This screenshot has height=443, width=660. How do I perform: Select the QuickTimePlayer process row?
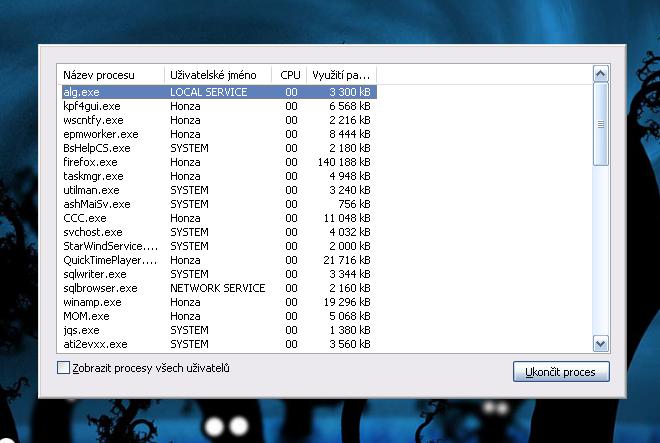coord(110,260)
